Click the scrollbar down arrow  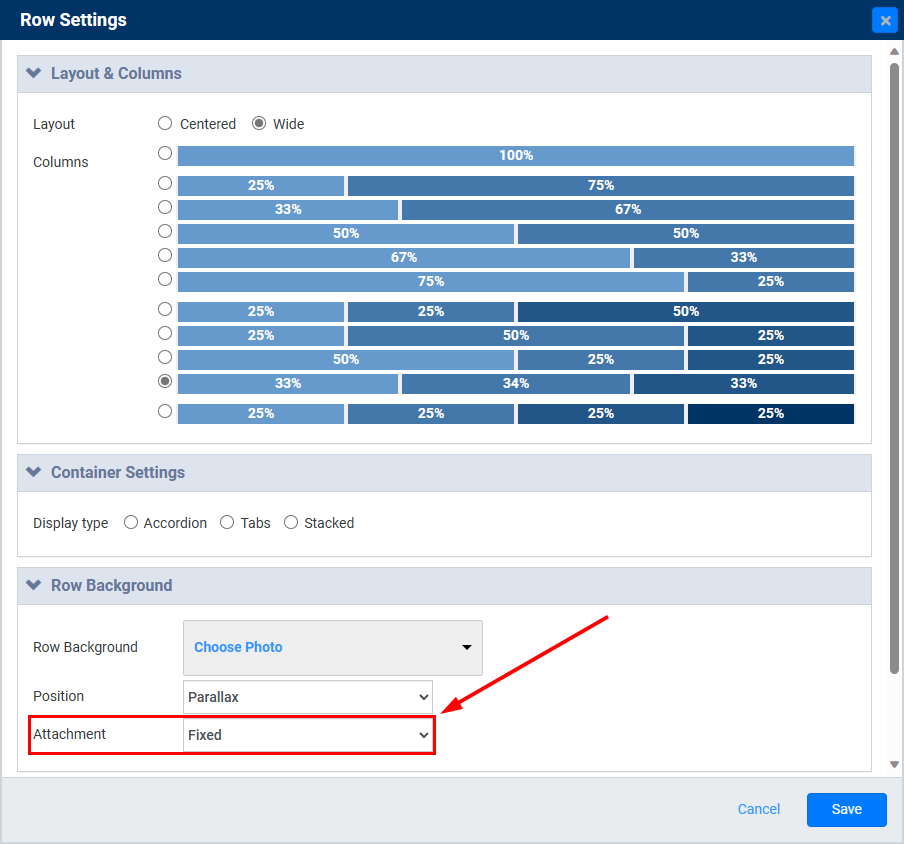[894, 765]
